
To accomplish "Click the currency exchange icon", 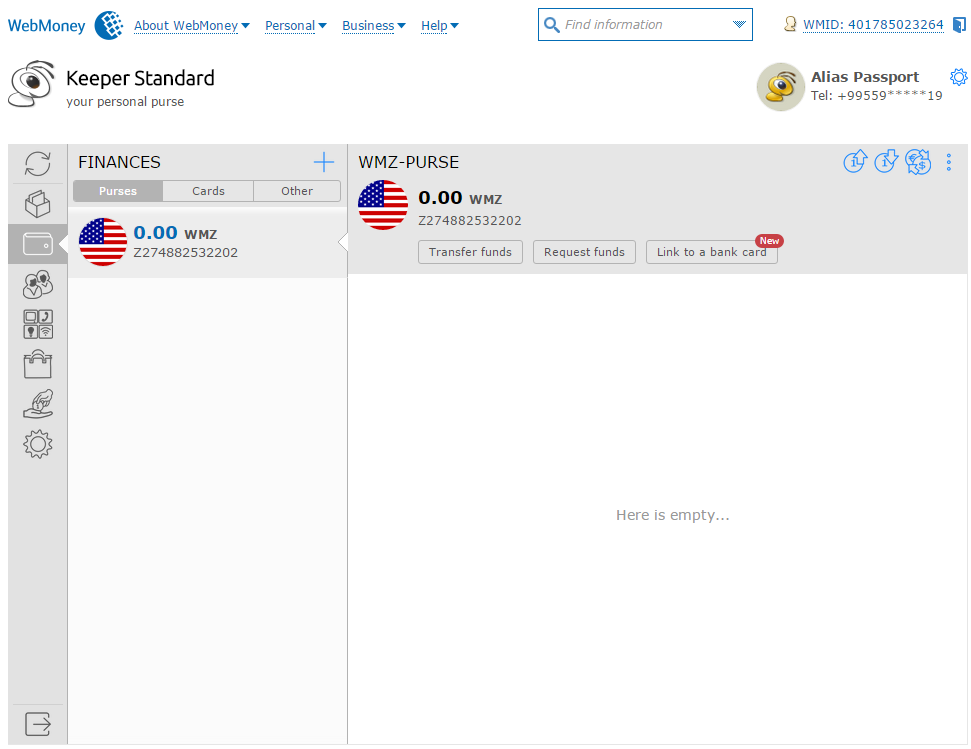I will coord(918,162).
